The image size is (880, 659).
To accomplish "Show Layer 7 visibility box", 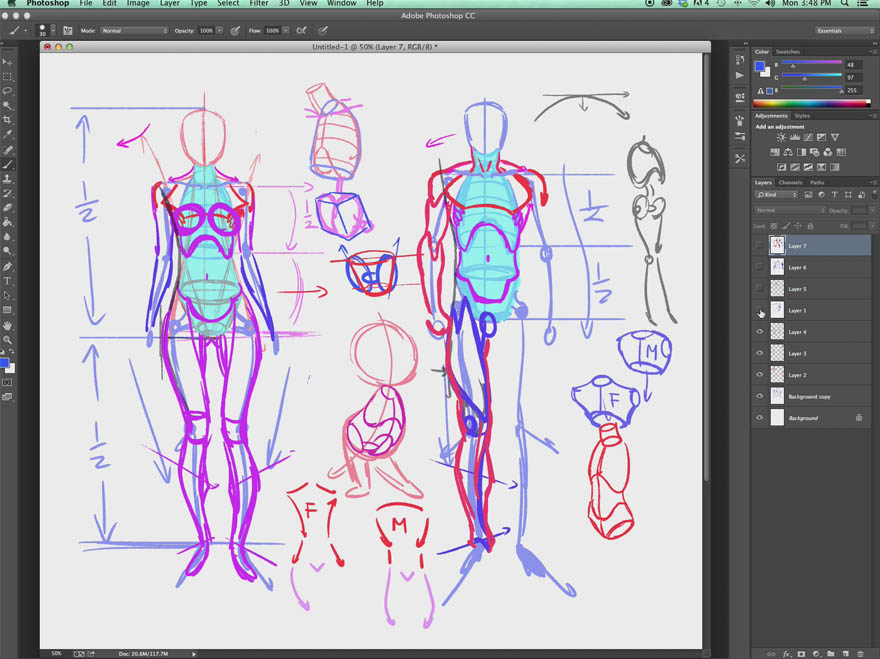I will [x=759, y=245].
